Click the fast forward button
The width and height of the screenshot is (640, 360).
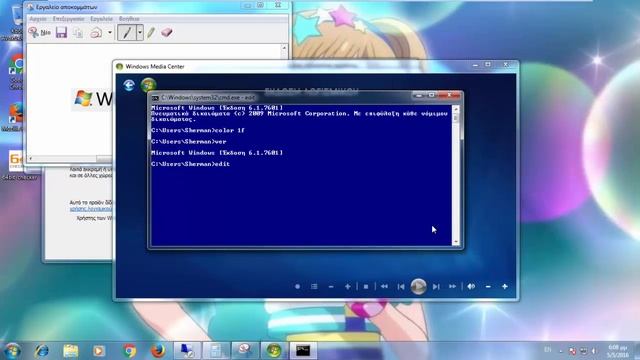pos(453,287)
